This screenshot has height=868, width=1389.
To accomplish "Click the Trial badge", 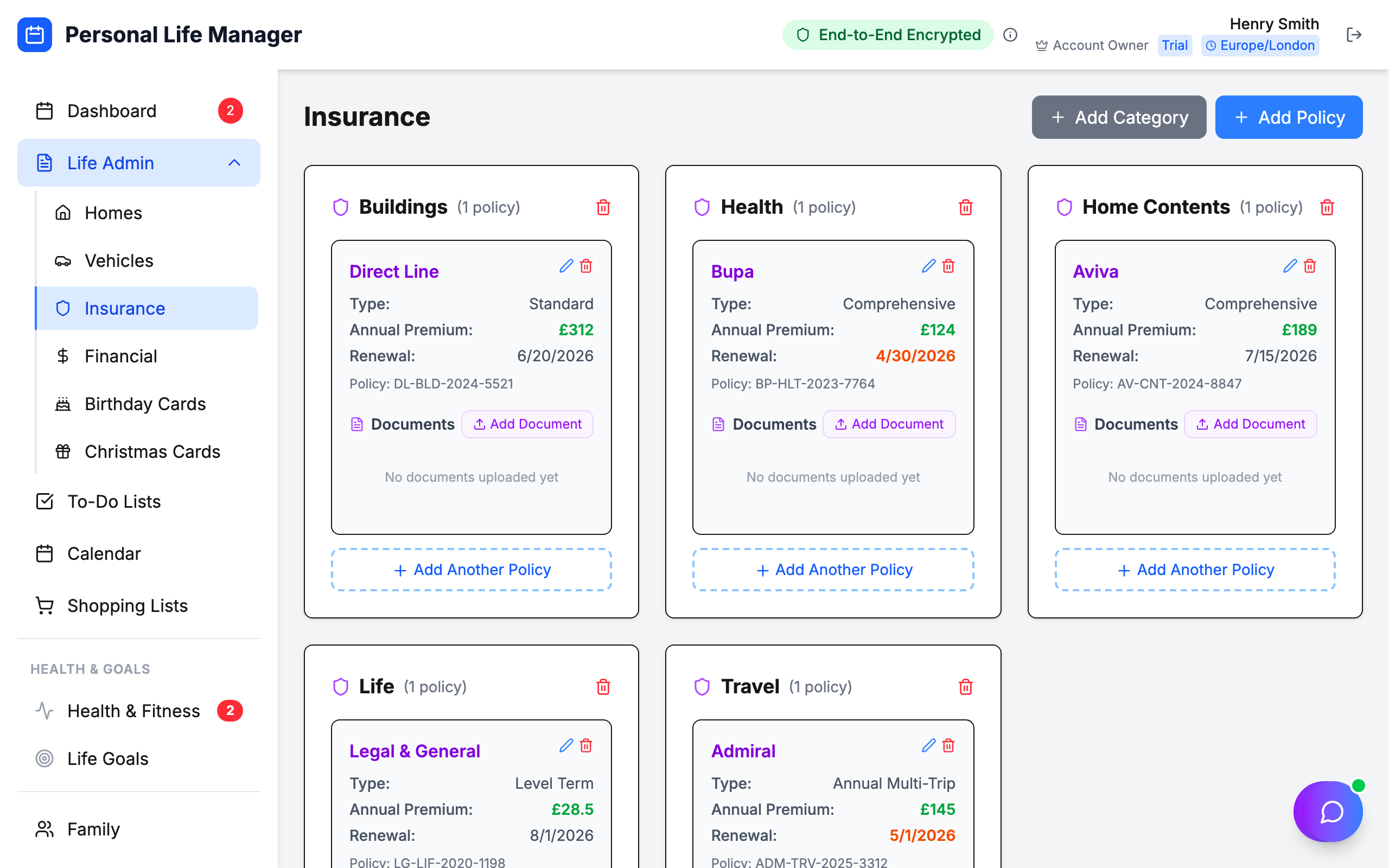I will click(1174, 46).
